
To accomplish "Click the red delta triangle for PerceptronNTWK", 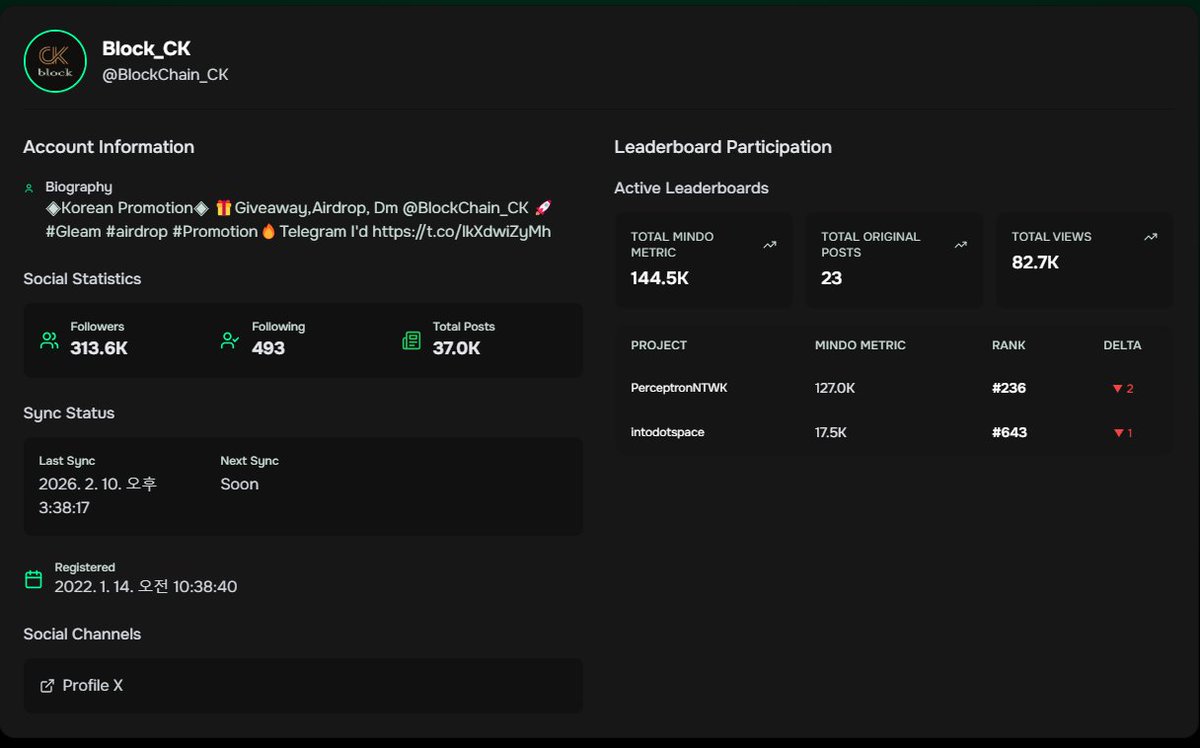I will pyautogui.click(x=1117, y=389).
